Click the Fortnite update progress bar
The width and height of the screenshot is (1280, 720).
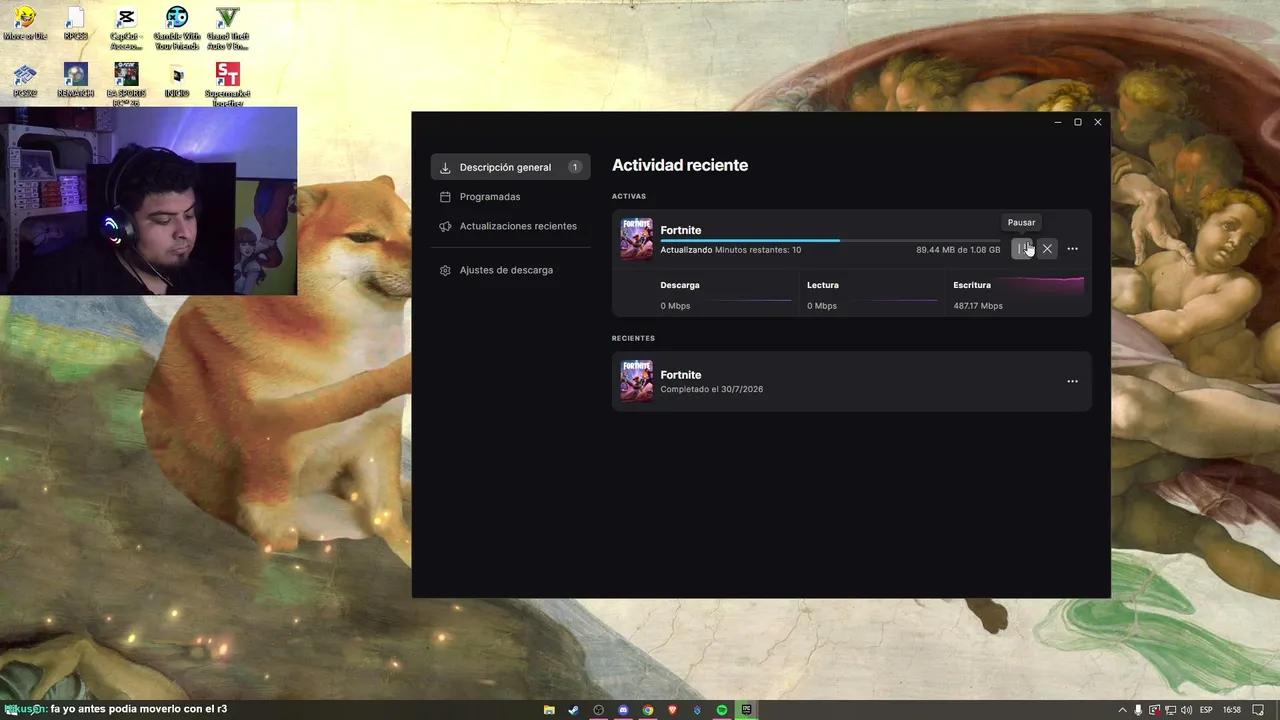point(830,240)
